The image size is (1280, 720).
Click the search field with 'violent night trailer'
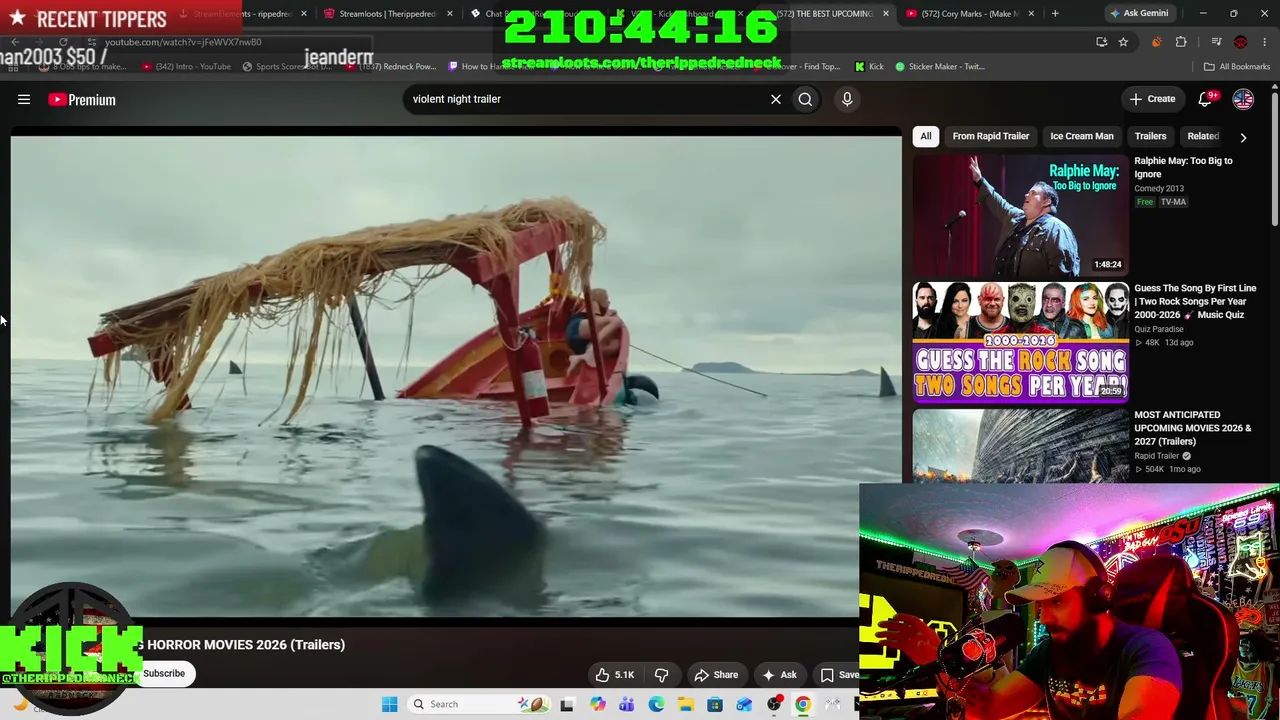pyautogui.click(x=585, y=99)
